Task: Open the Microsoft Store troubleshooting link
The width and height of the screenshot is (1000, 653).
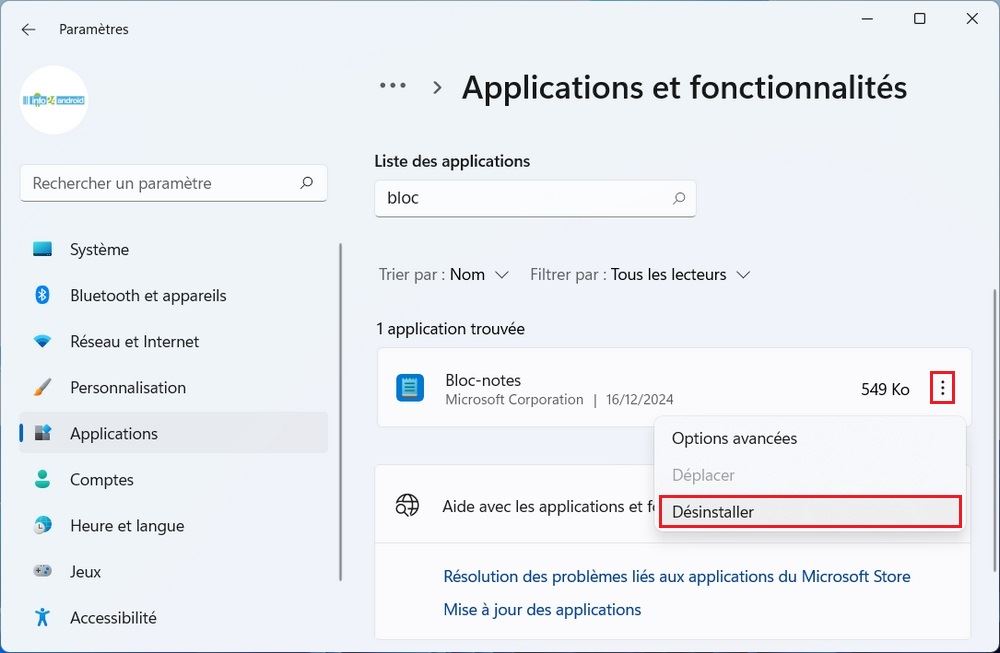Action: tap(676, 576)
